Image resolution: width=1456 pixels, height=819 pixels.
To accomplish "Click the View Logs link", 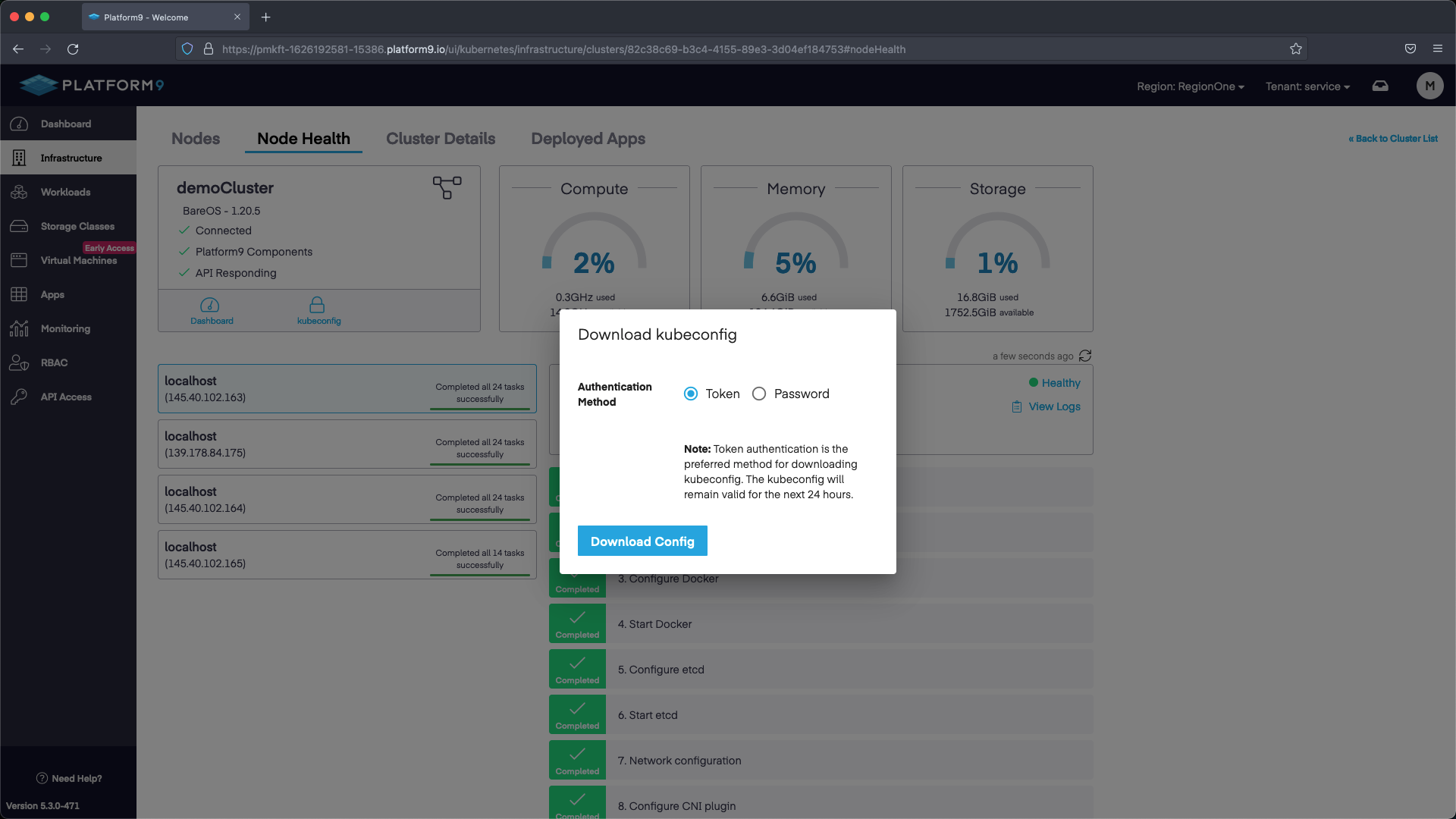I will (x=1054, y=406).
